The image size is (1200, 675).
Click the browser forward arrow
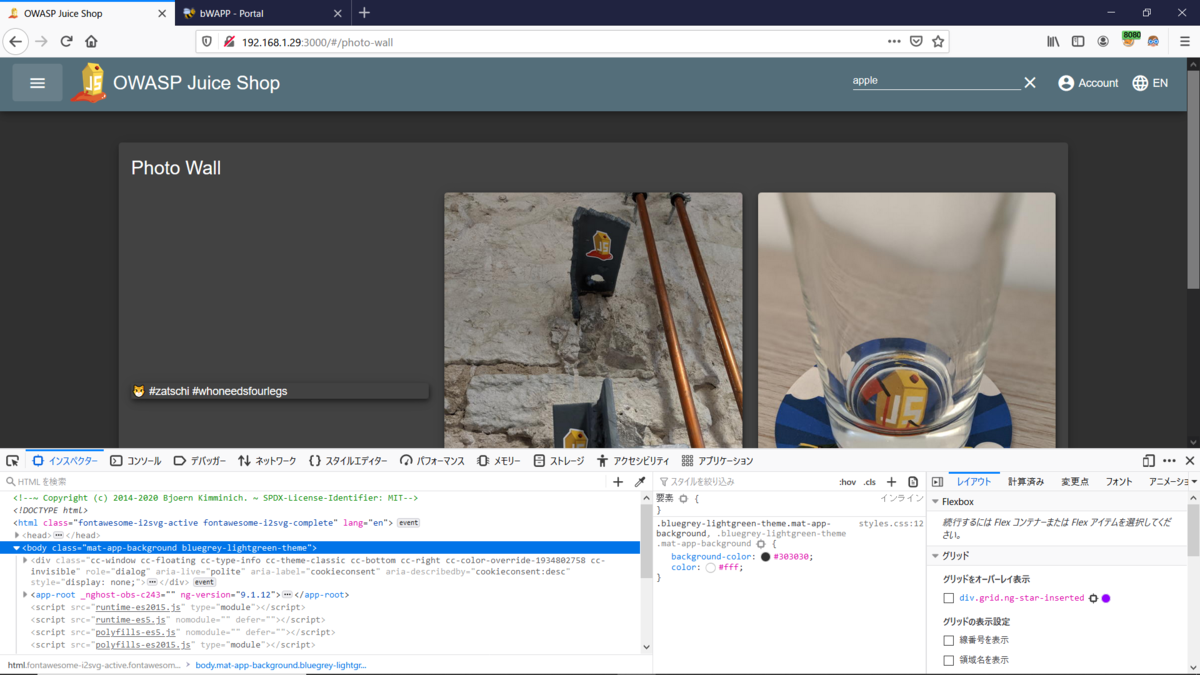(41, 42)
